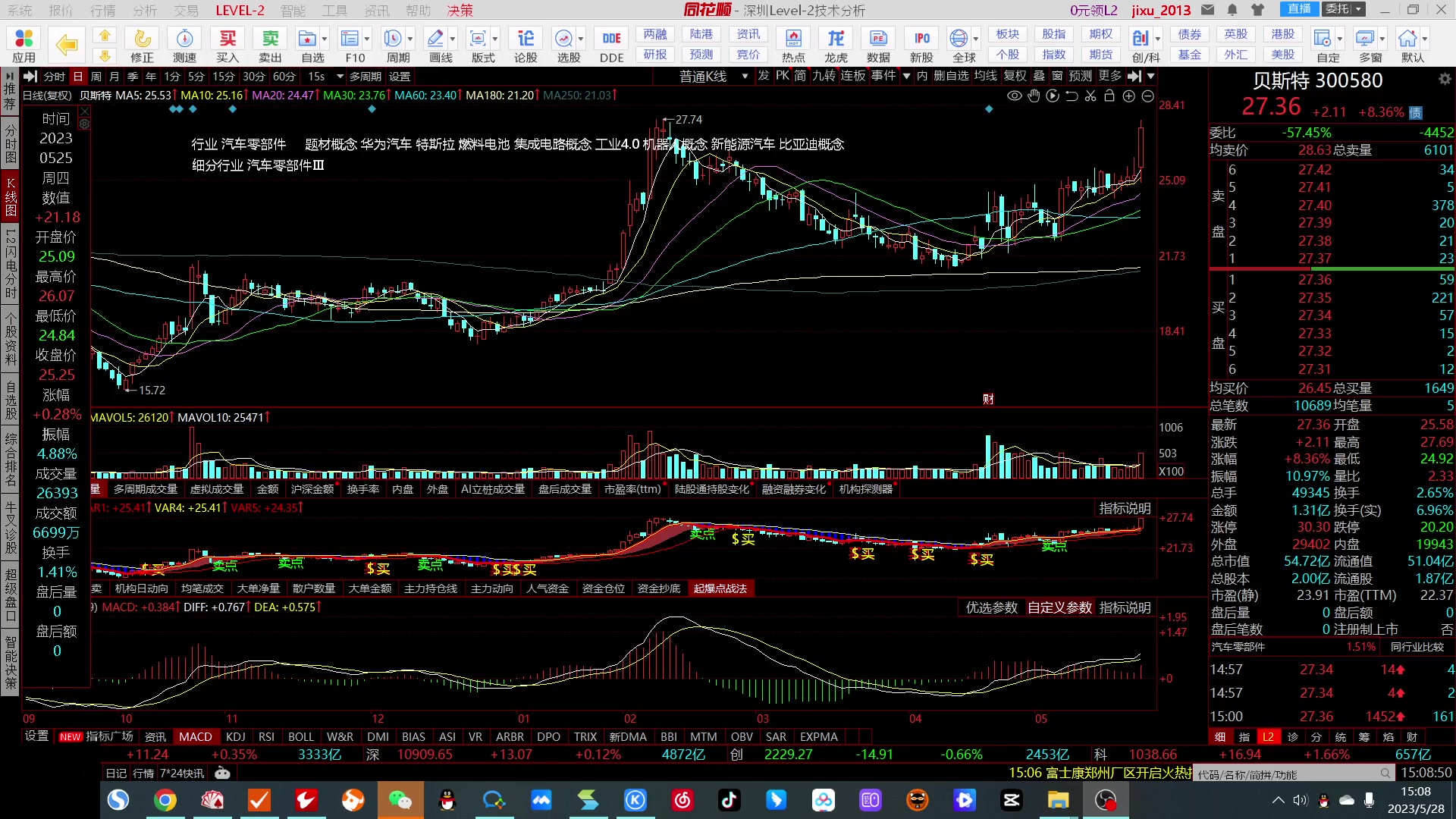Viewport: 1456px width, 819px height.
Task: Click 指标说明 in the MACD panel
Action: coord(1125,607)
